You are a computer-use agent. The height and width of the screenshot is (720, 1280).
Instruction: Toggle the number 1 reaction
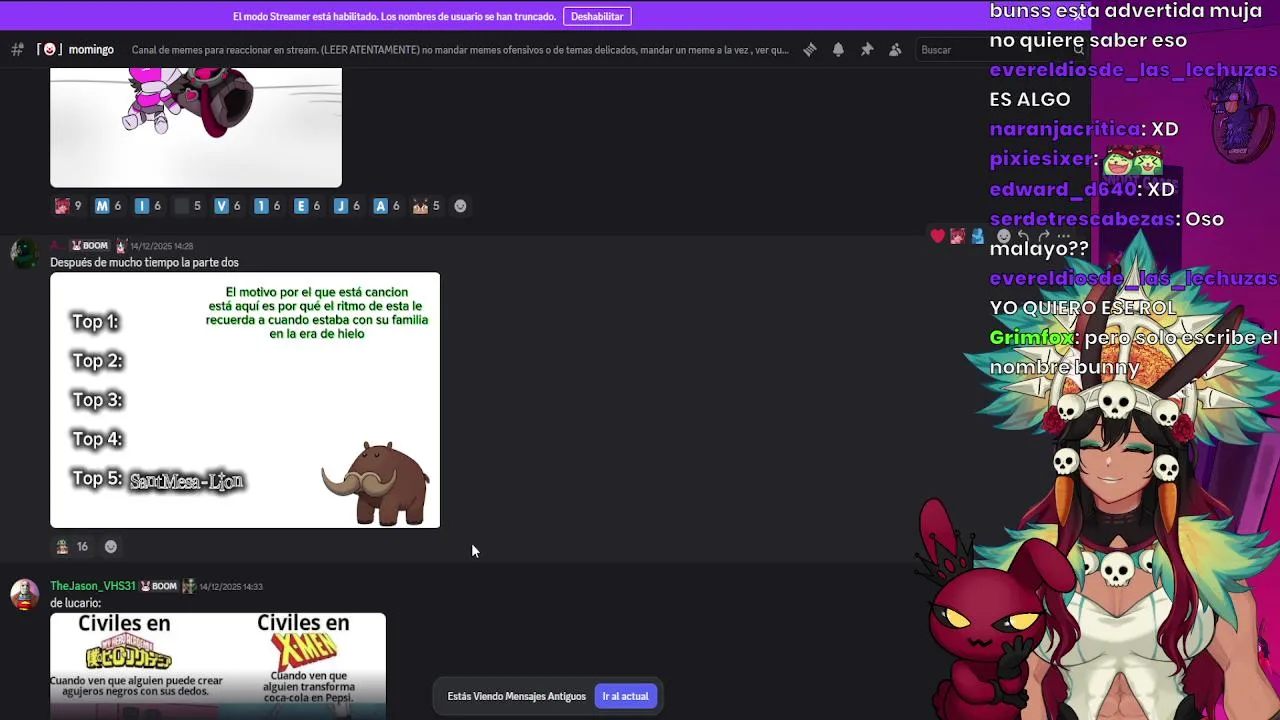pos(268,206)
